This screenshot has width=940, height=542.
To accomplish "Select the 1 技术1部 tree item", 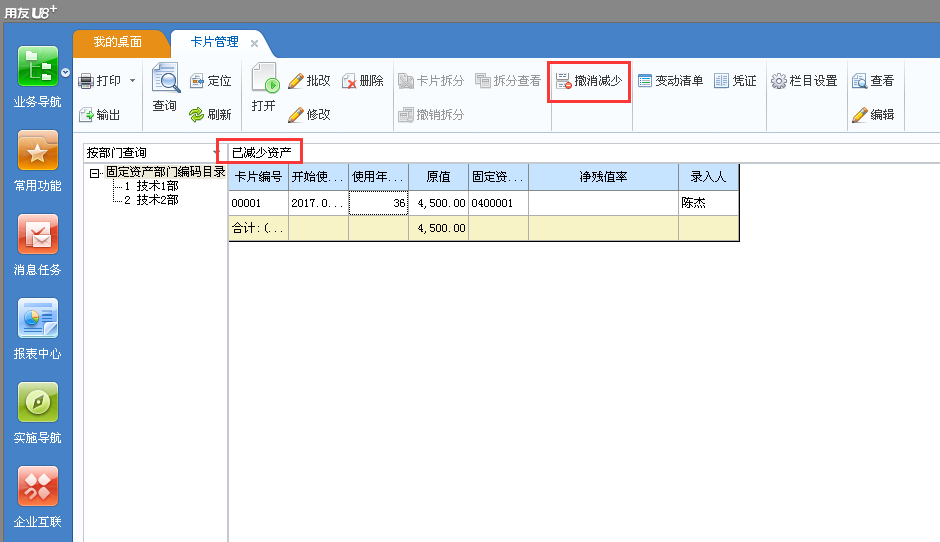I will click(x=151, y=186).
